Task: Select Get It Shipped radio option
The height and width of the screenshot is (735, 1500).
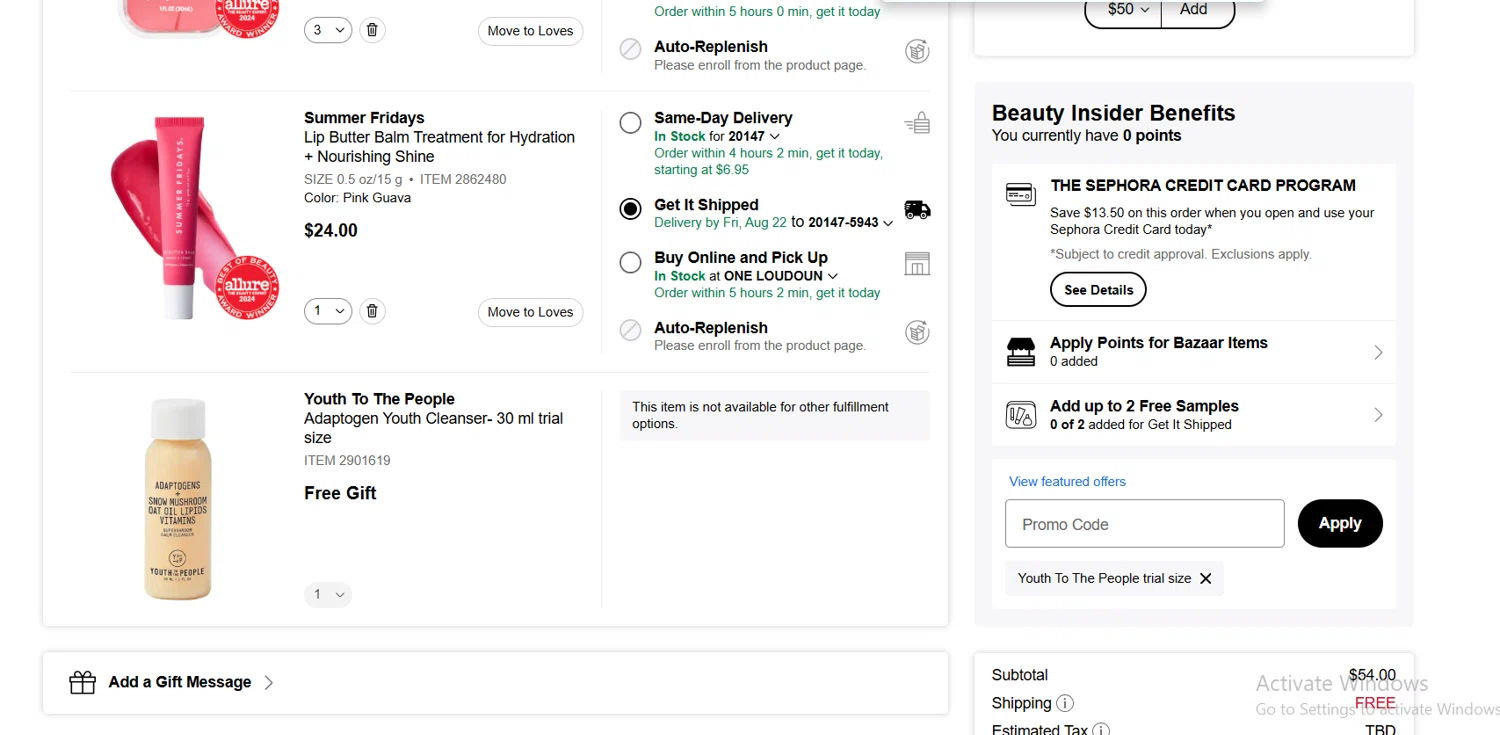Action: [630, 209]
